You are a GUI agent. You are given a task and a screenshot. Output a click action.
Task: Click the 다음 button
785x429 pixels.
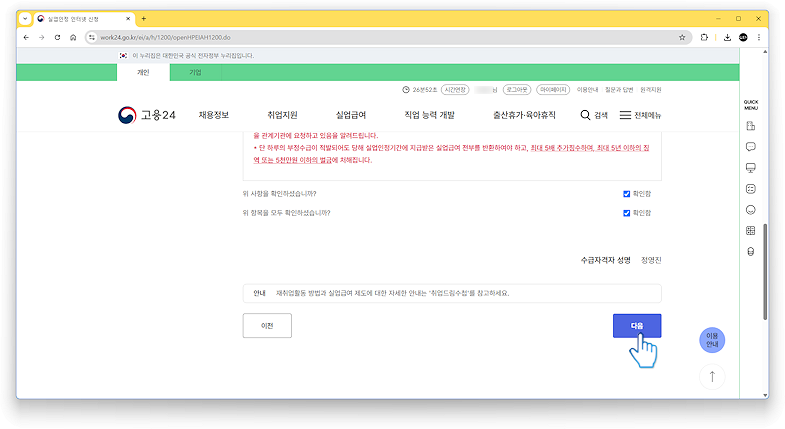tap(637, 326)
